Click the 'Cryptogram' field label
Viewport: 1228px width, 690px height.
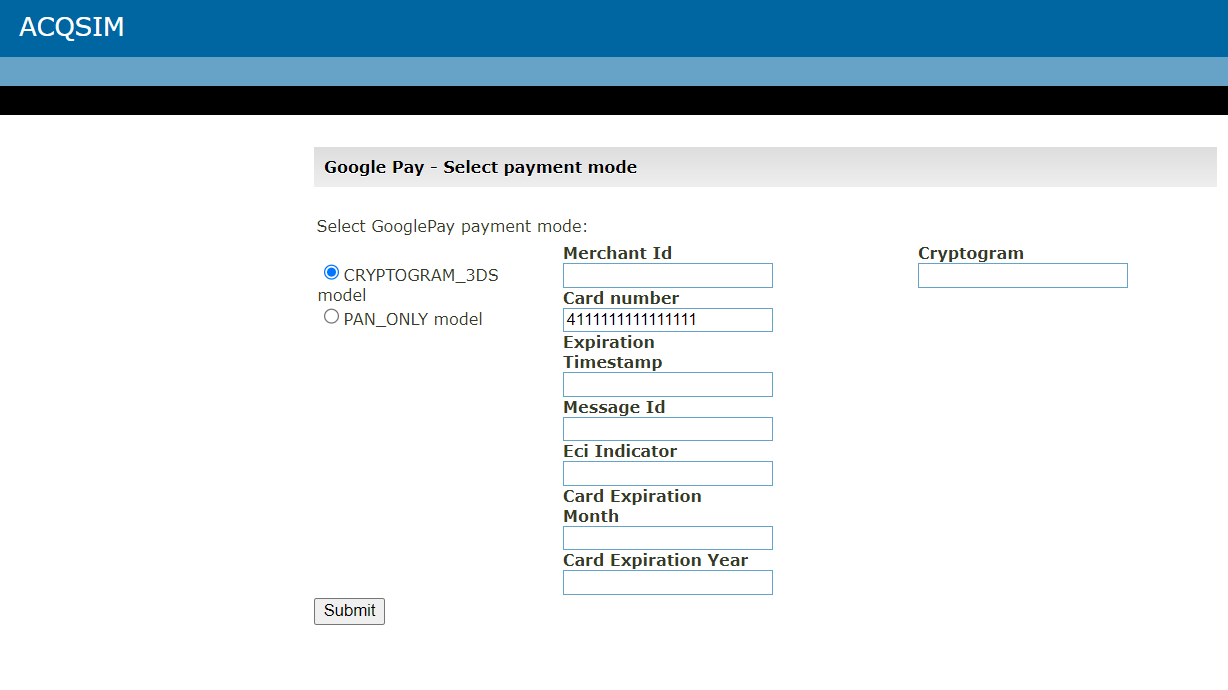[970, 253]
